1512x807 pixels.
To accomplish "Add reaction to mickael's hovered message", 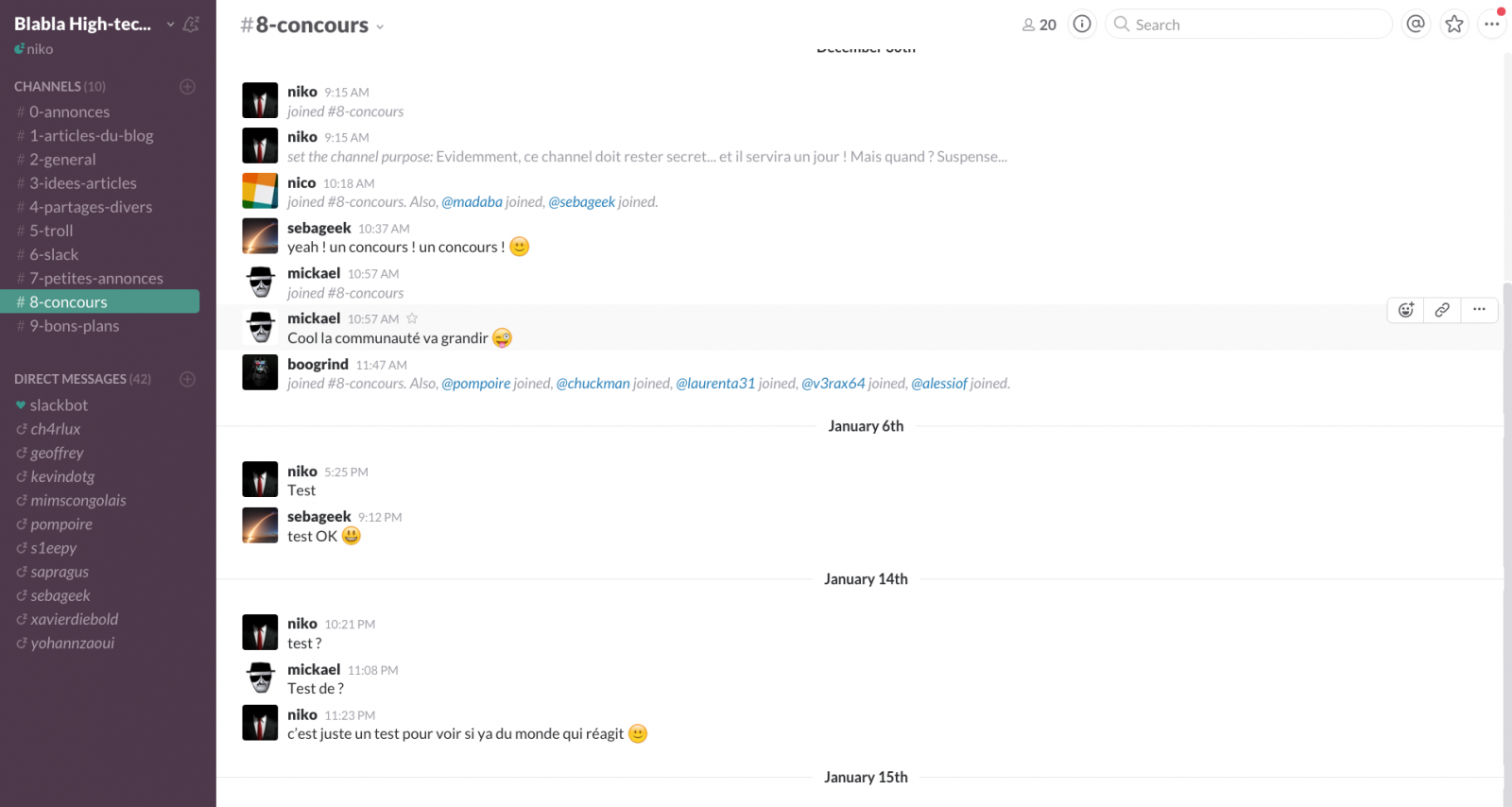I will pos(1406,309).
